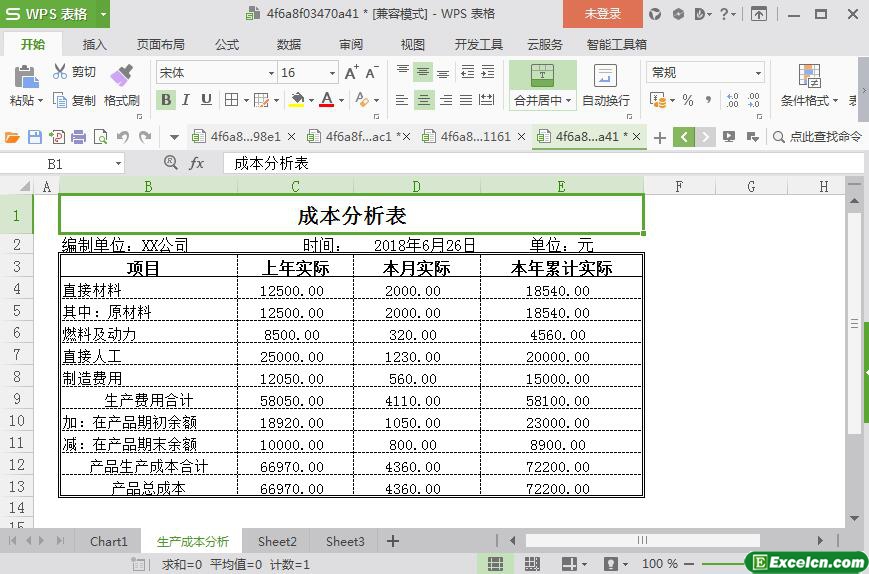
Task: Toggle right text alignment
Action: click(x=446, y=100)
